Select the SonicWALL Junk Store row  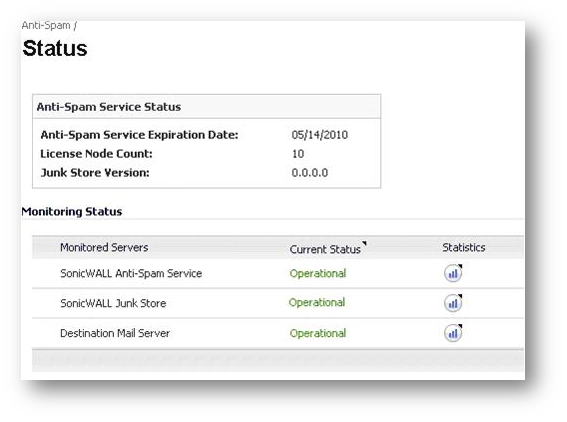278,303
